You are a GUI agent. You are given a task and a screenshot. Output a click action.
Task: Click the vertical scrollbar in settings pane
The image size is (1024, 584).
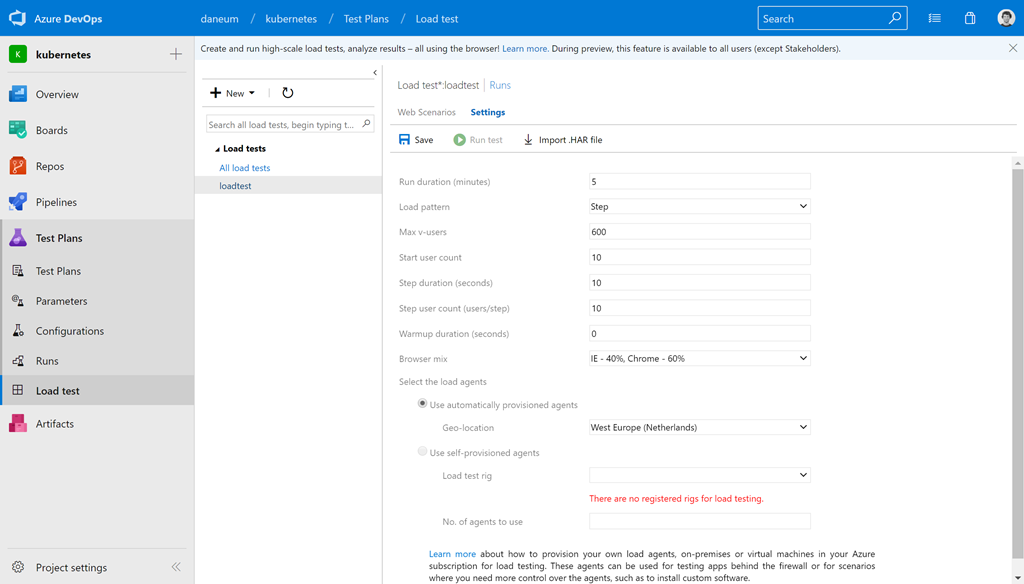1018,360
